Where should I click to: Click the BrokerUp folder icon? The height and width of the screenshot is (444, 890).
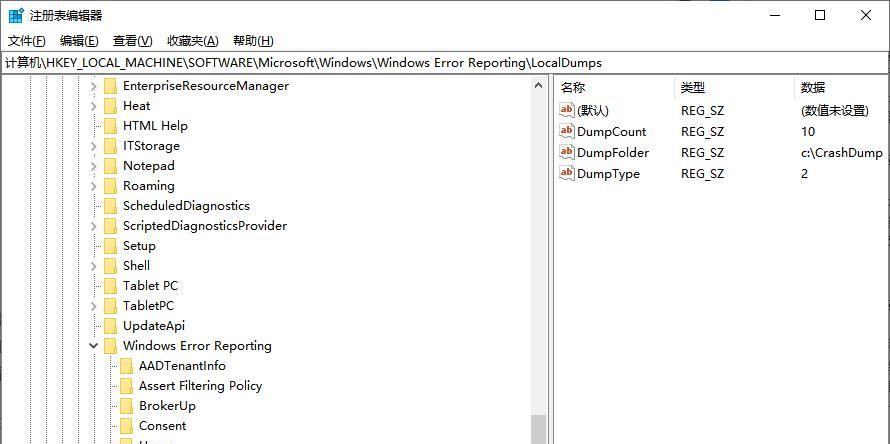126,406
